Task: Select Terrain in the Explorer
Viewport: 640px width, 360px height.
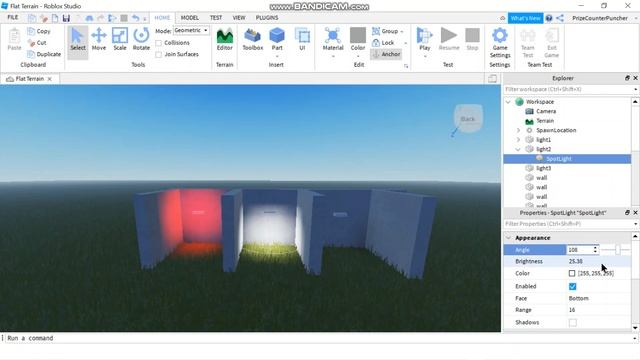Action: (x=545, y=121)
